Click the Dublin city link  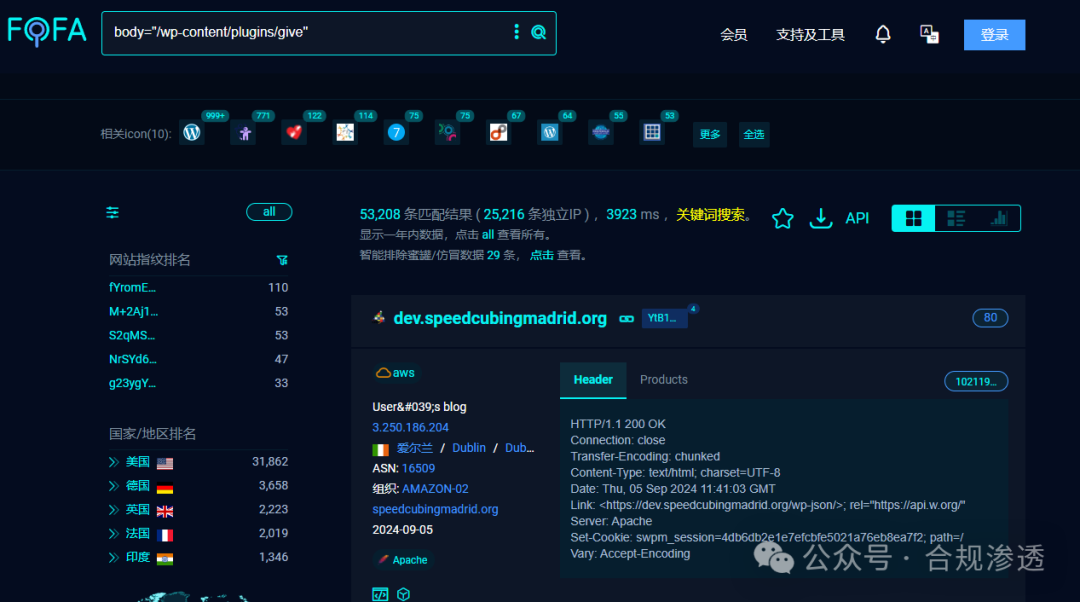pyautogui.click(x=469, y=448)
